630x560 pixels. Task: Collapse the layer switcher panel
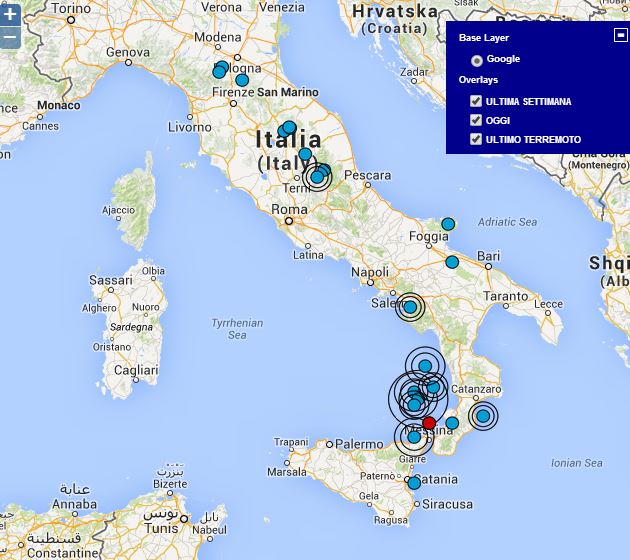pos(621,35)
